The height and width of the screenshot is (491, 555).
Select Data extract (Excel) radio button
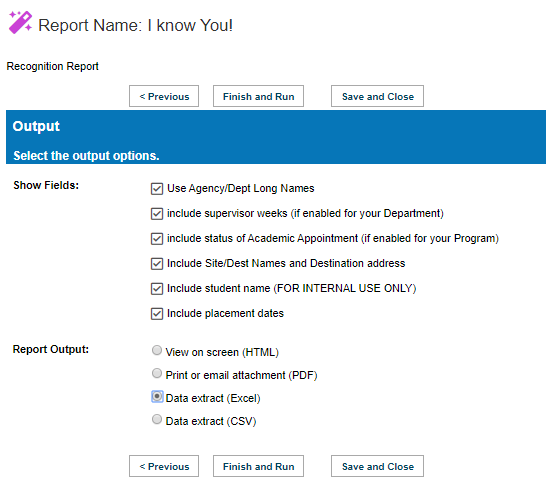click(x=157, y=396)
